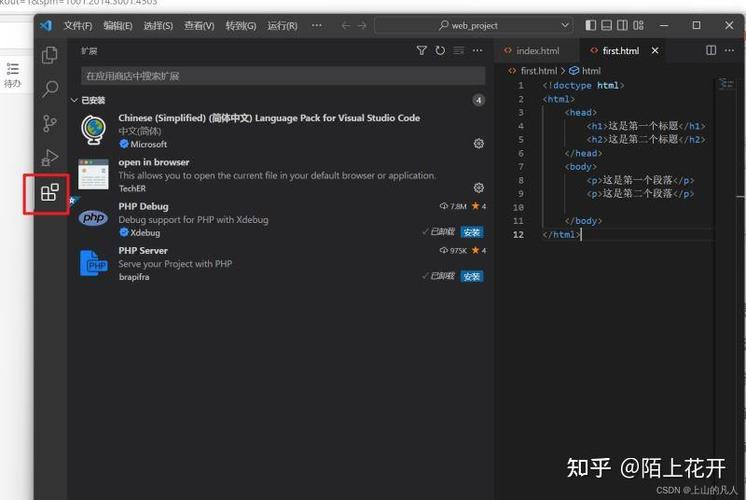Click the installed count badge 4
The image size is (746, 500).
[x=479, y=100]
